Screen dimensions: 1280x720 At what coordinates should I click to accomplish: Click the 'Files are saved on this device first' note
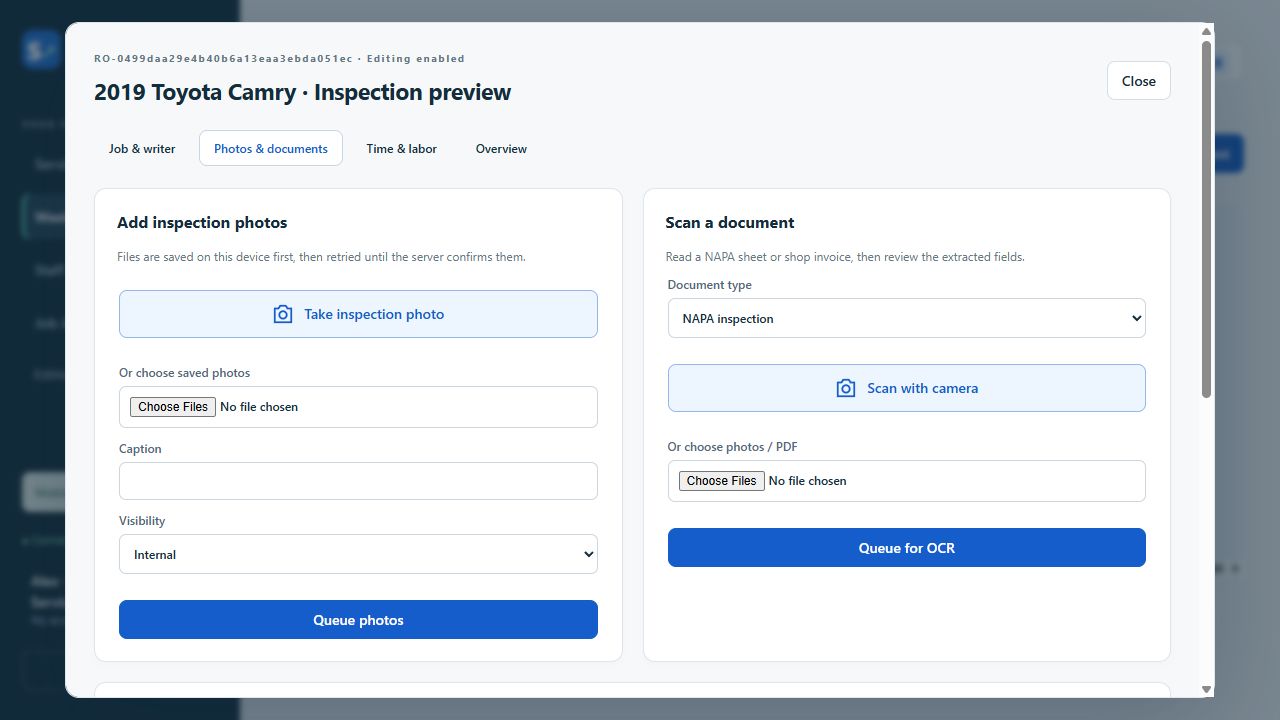[x=321, y=257]
